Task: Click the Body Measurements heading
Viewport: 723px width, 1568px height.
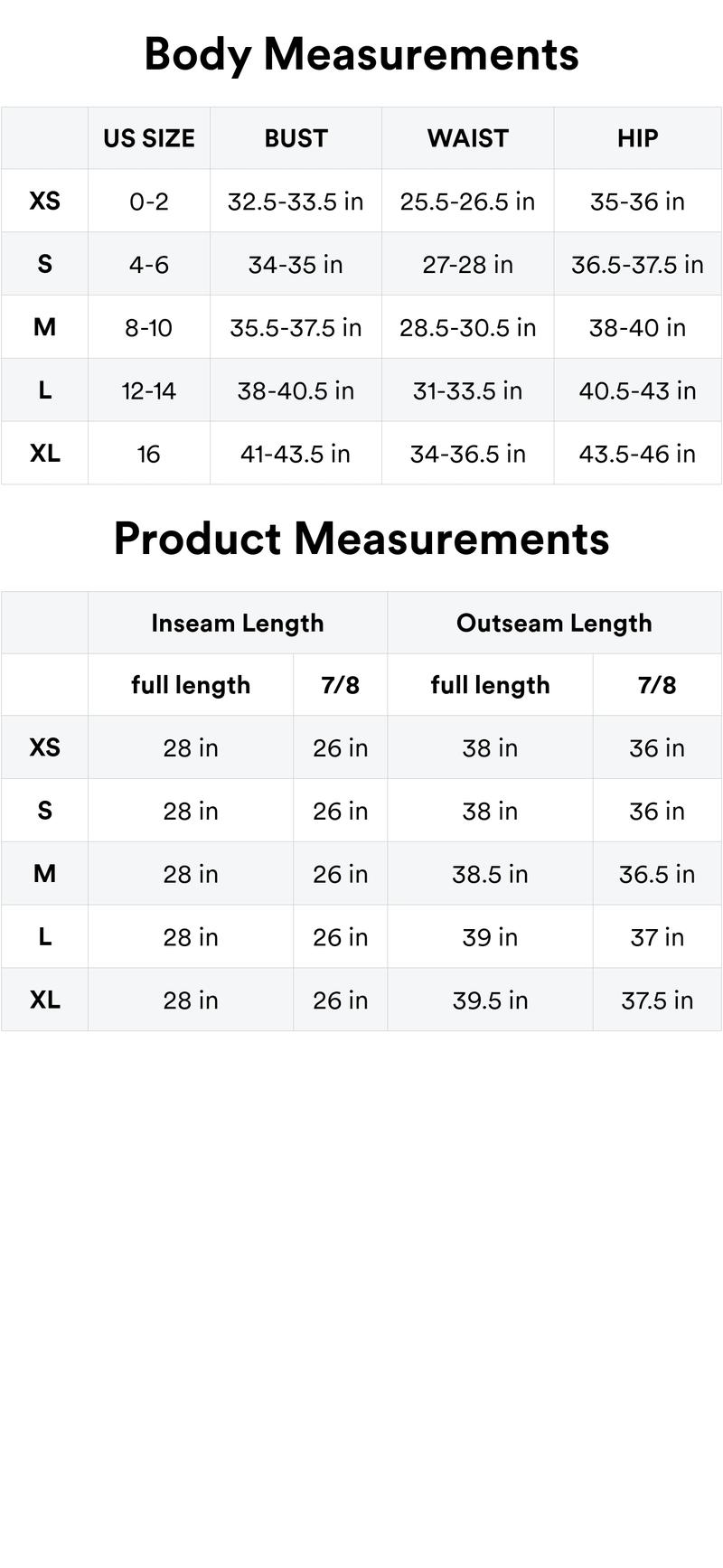Action: pos(361,54)
